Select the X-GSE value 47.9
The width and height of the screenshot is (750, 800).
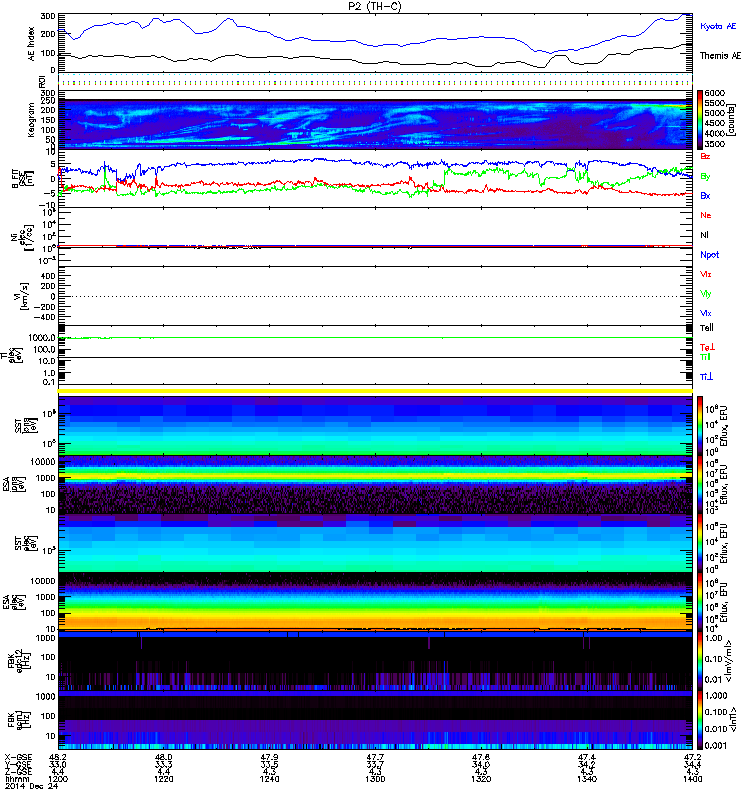click(269, 757)
